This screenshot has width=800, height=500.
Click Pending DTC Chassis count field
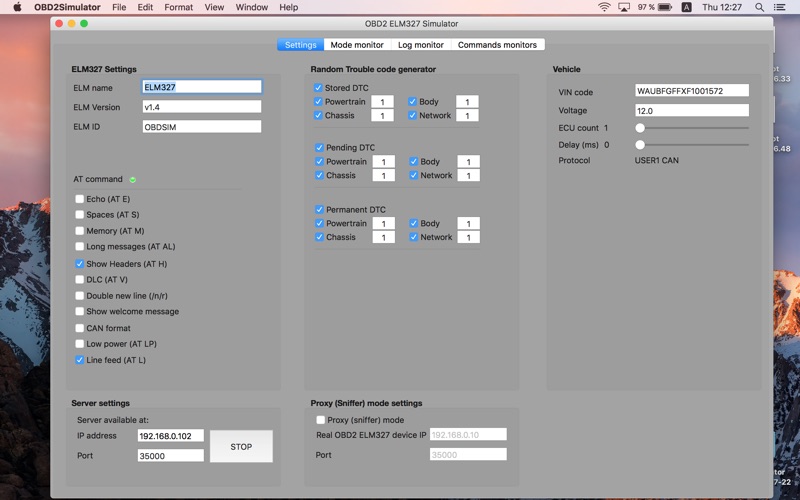point(384,175)
